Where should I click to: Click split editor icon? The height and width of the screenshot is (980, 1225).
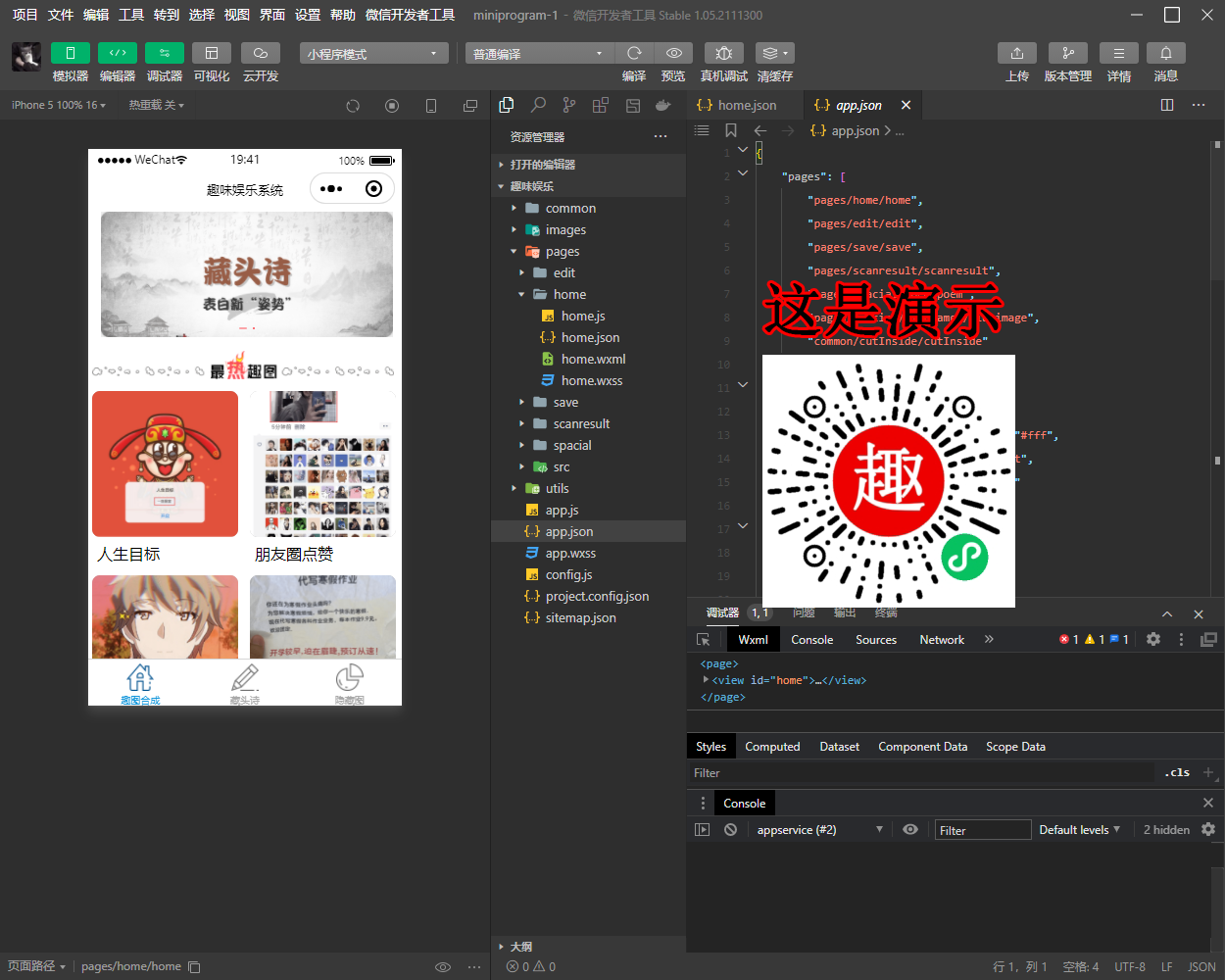coord(1167,105)
